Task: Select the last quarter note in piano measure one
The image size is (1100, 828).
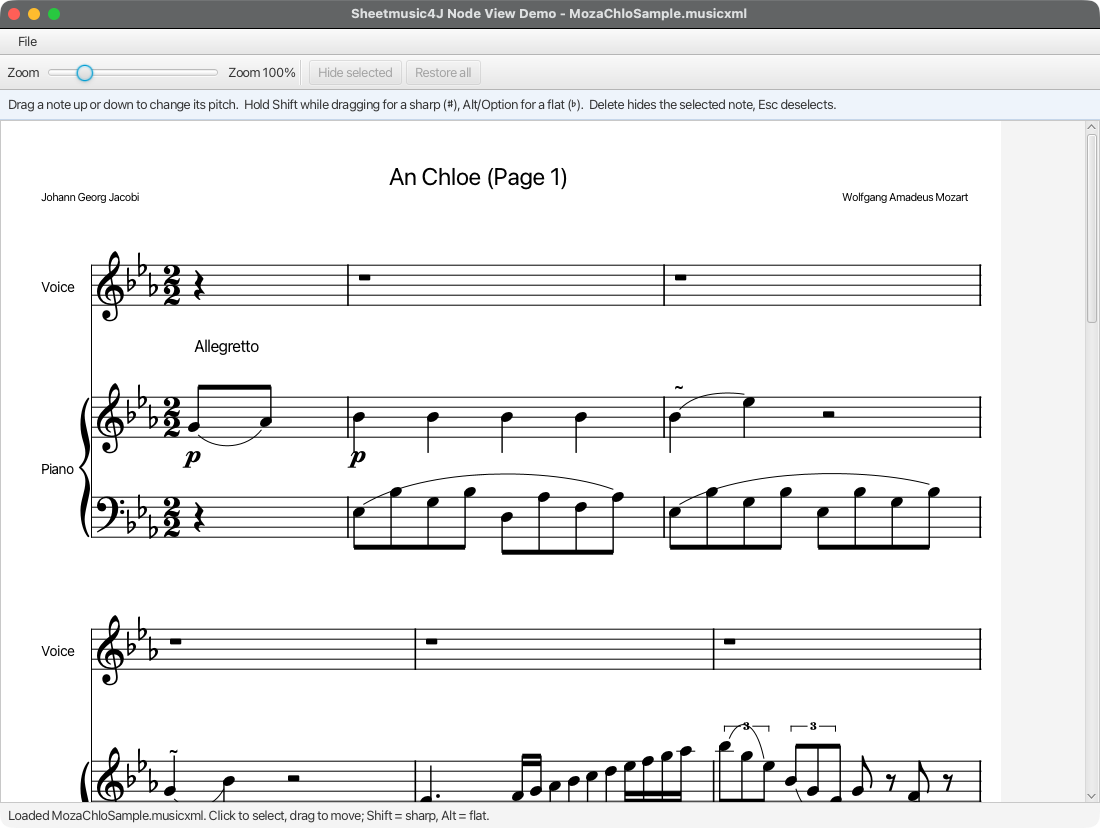Action: pos(581,417)
